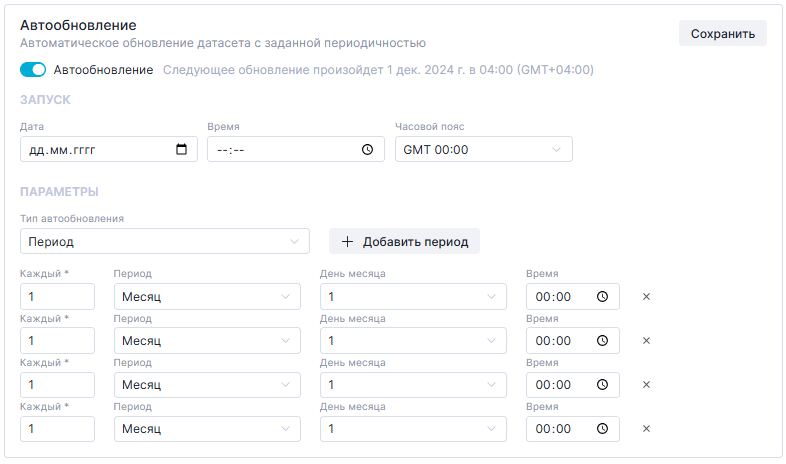
Task: Click clock icon in first period row
Action: click(x=602, y=297)
